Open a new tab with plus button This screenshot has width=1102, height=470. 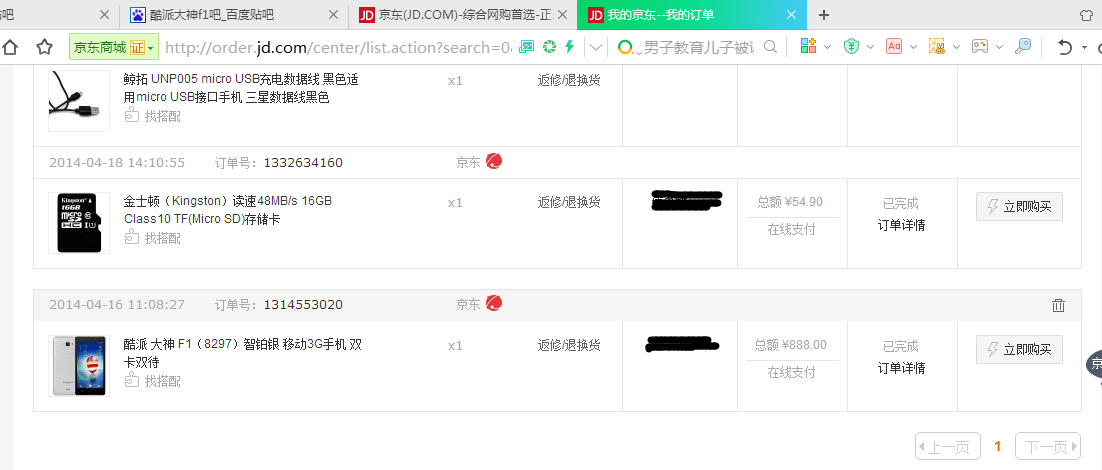[824, 15]
